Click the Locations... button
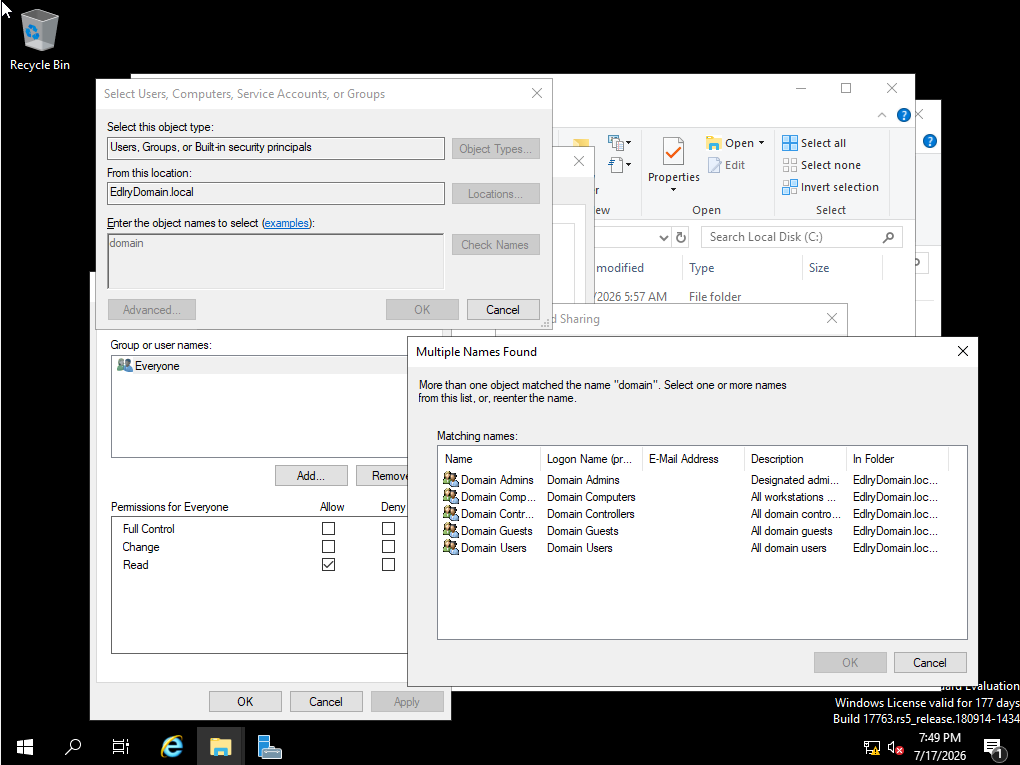Viewport: 1020px width, 765px height. 496,194
